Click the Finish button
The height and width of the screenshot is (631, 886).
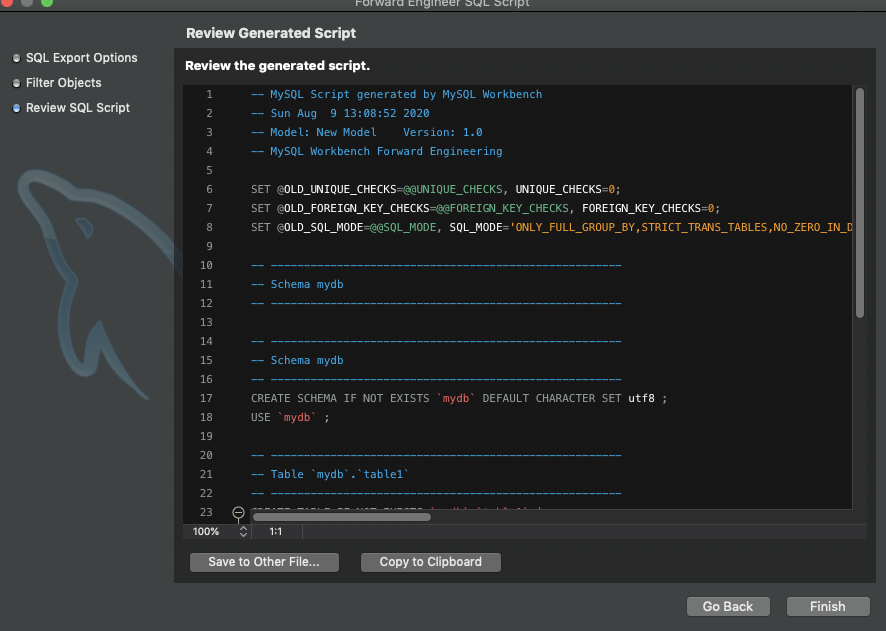click(x=828, y=606)
